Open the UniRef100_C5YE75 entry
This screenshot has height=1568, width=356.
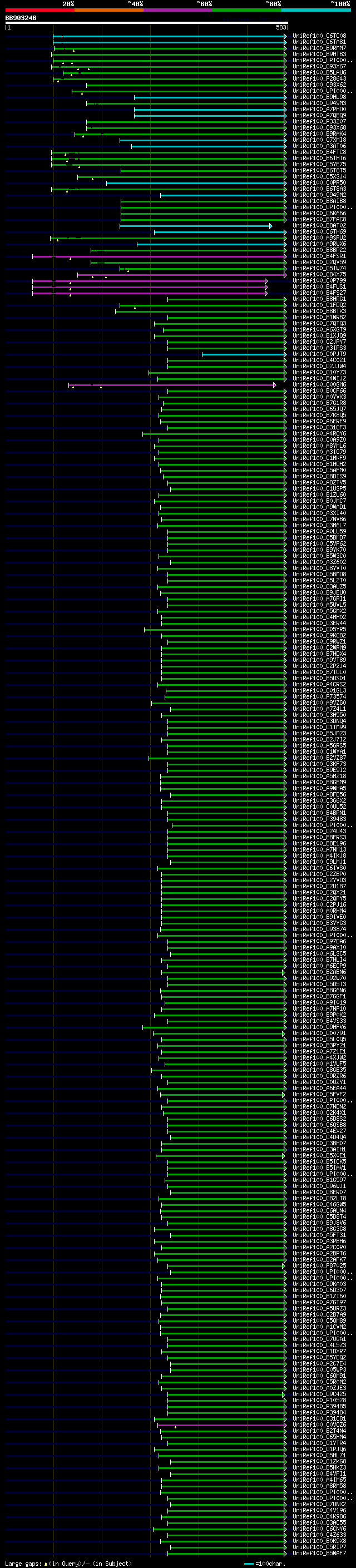point(319,164)
